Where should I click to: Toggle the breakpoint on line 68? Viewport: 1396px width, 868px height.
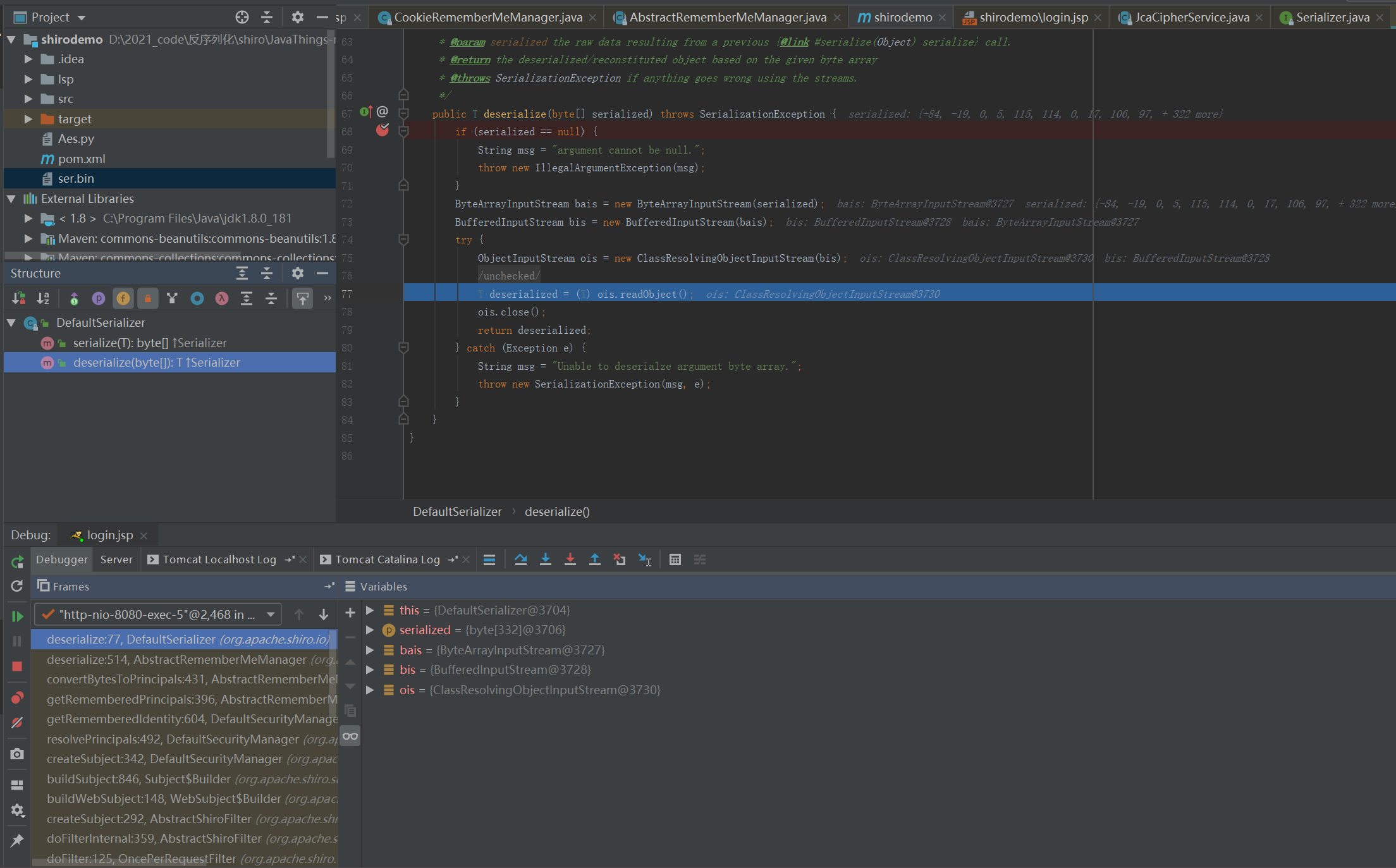tap(383, 131)
